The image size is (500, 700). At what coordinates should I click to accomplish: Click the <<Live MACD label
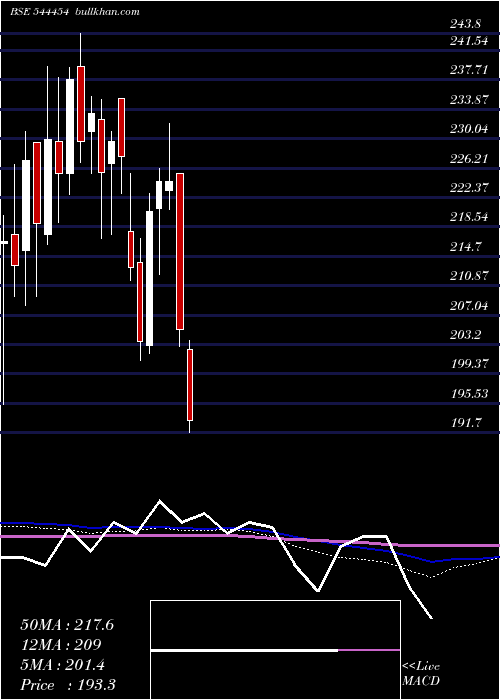click(421, 674)
